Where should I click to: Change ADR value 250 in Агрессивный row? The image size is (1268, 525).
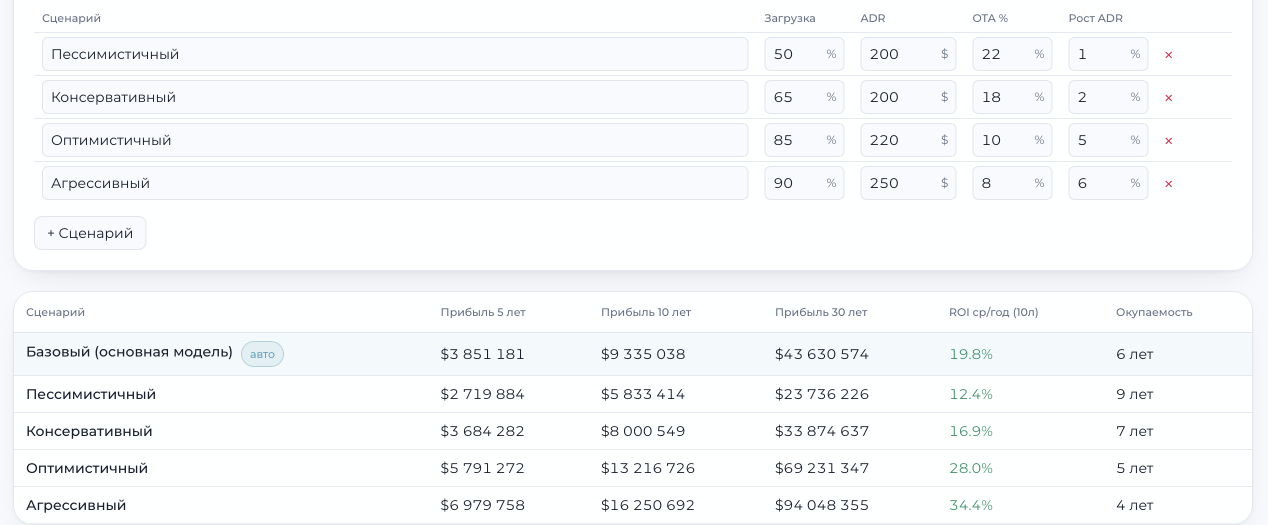pos(908,183)
